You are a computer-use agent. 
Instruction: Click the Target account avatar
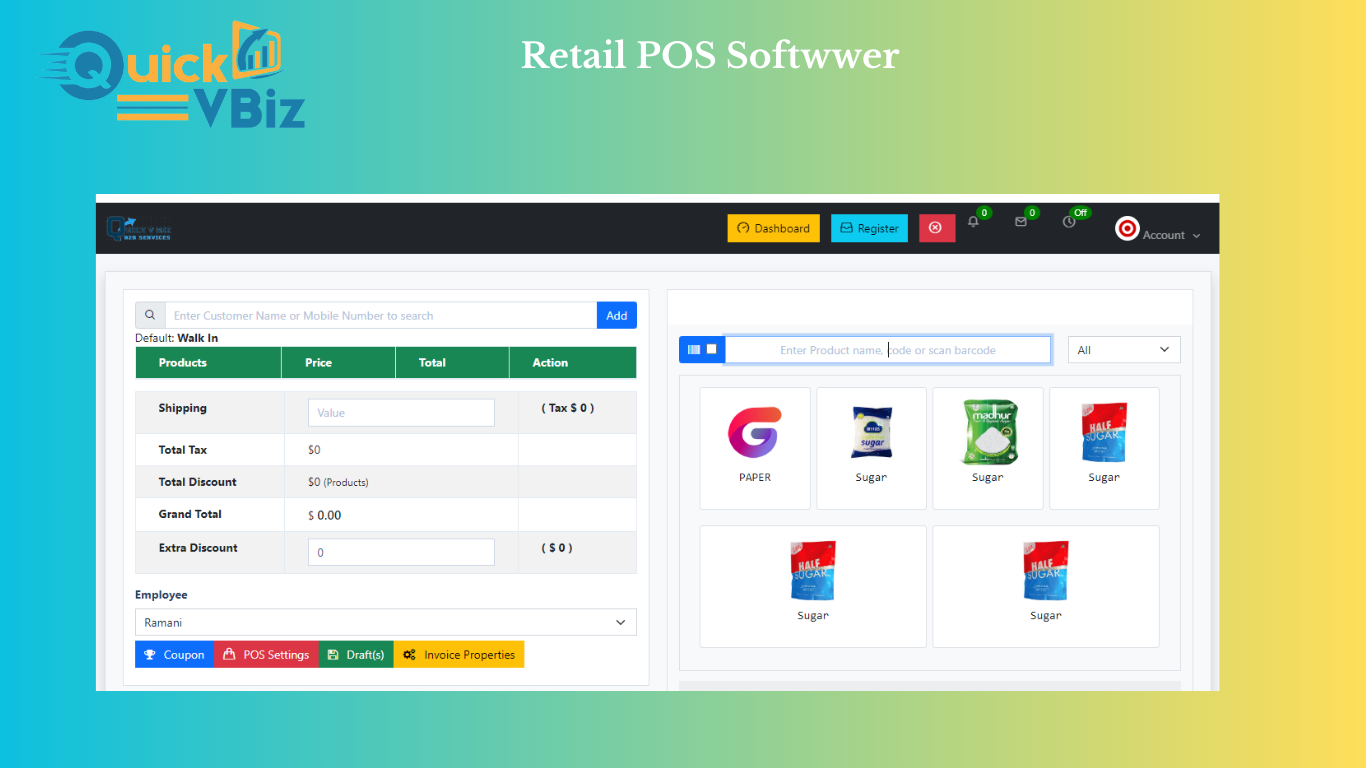tap(1127, 229)
